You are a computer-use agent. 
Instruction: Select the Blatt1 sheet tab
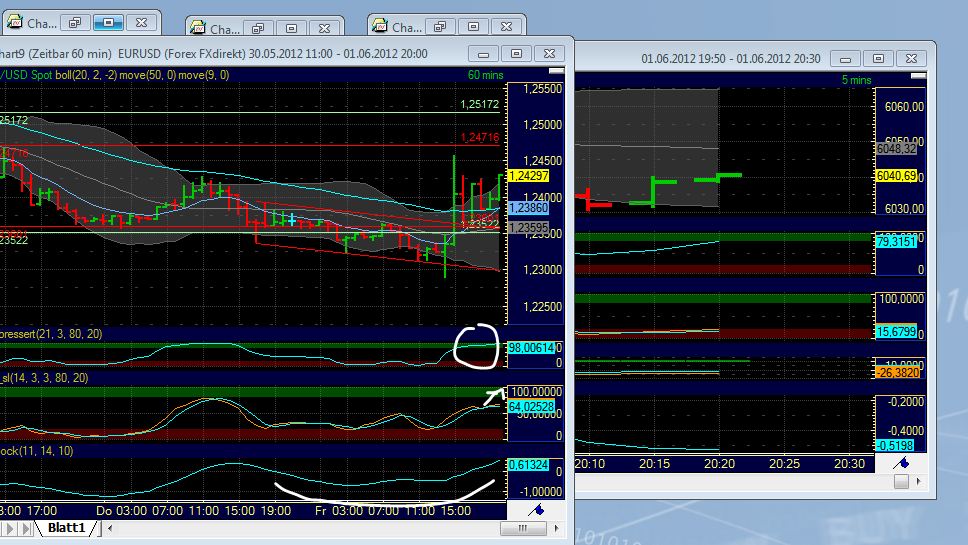point(66,528)
